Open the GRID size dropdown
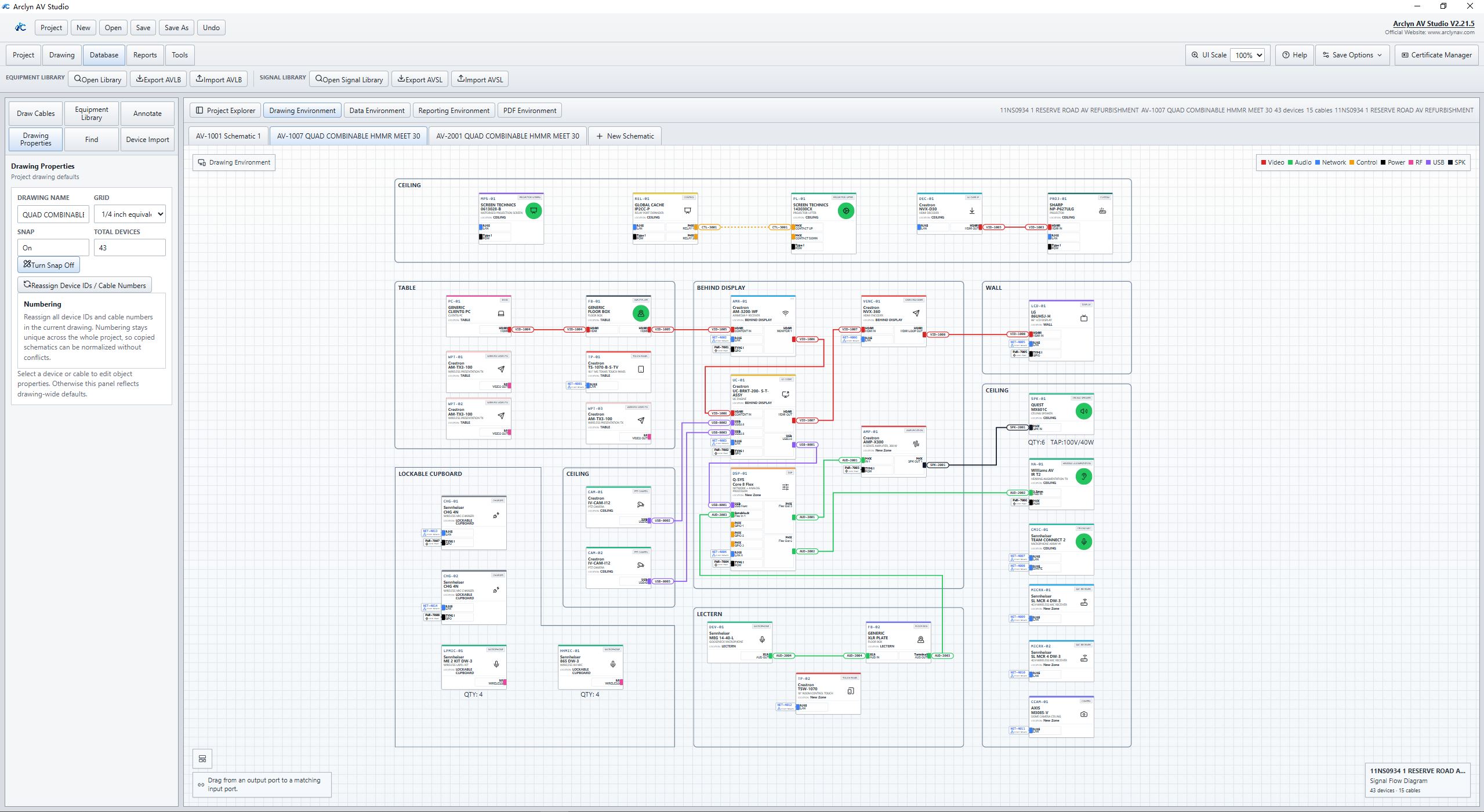This screenshot has width=1484, height=812. 130,214
